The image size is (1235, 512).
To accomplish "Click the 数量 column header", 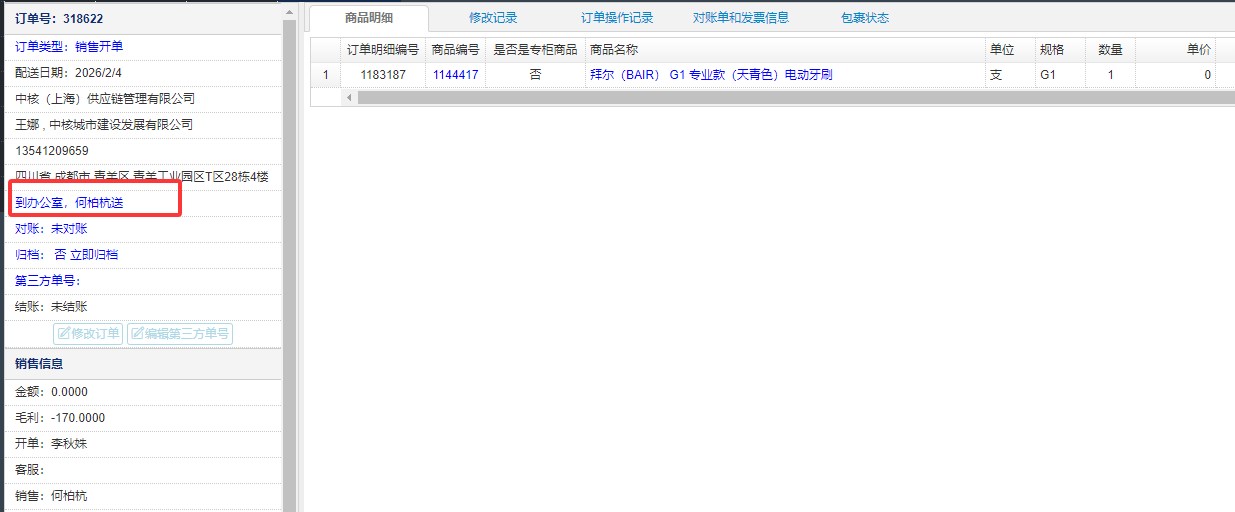I will pos(1110,50).
